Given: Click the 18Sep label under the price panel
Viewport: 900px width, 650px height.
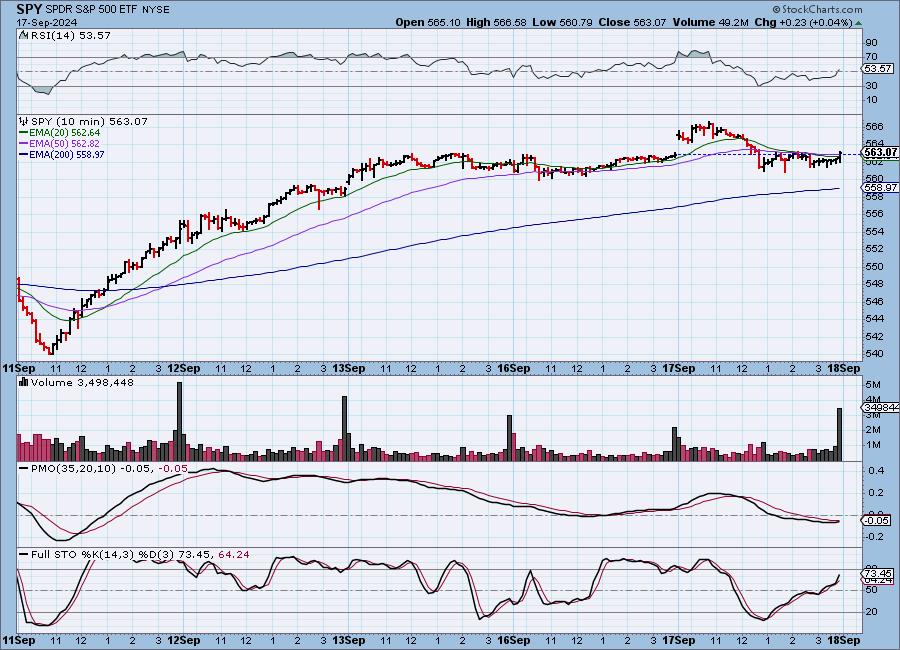Looking at the screenshot, I should (x=844, y=368).
